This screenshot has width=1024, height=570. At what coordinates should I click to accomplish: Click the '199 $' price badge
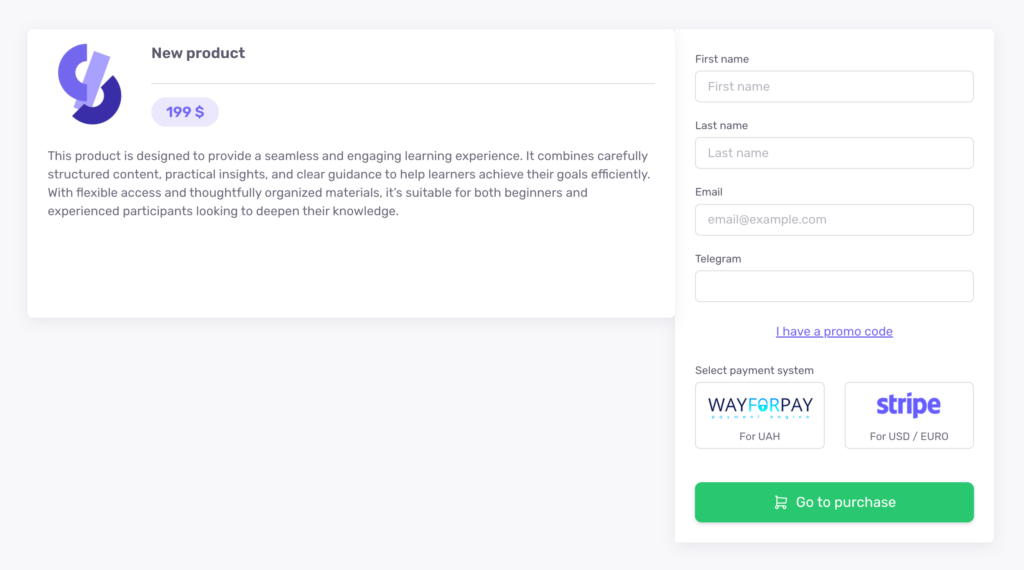click(x=185, y=112)
